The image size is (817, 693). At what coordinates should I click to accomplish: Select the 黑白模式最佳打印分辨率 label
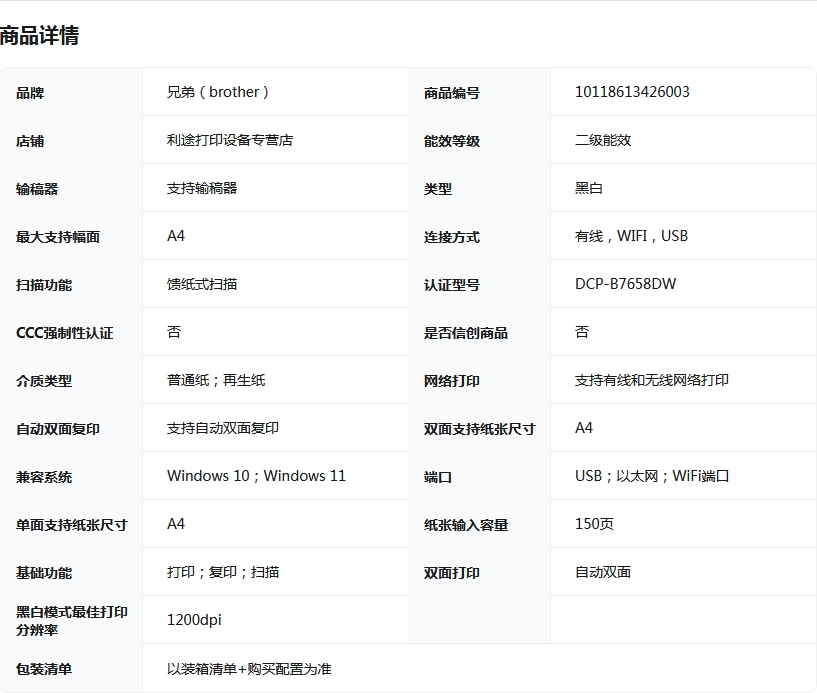pos(72,621)
